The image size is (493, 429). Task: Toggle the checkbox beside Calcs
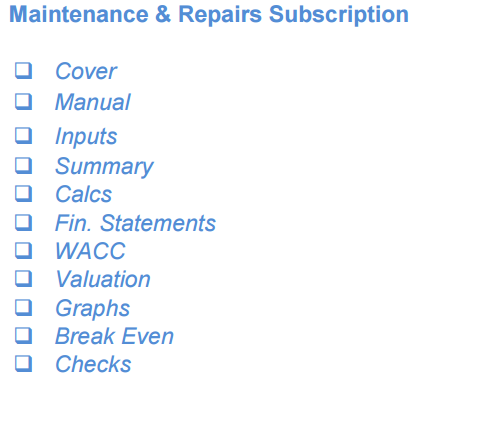click(24, 193)
